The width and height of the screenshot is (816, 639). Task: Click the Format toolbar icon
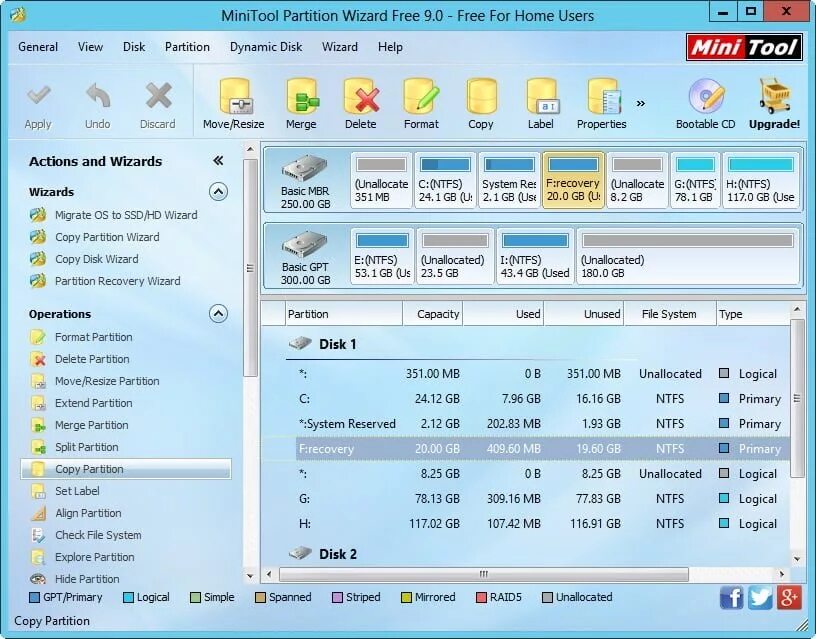(x=421, y=97)
